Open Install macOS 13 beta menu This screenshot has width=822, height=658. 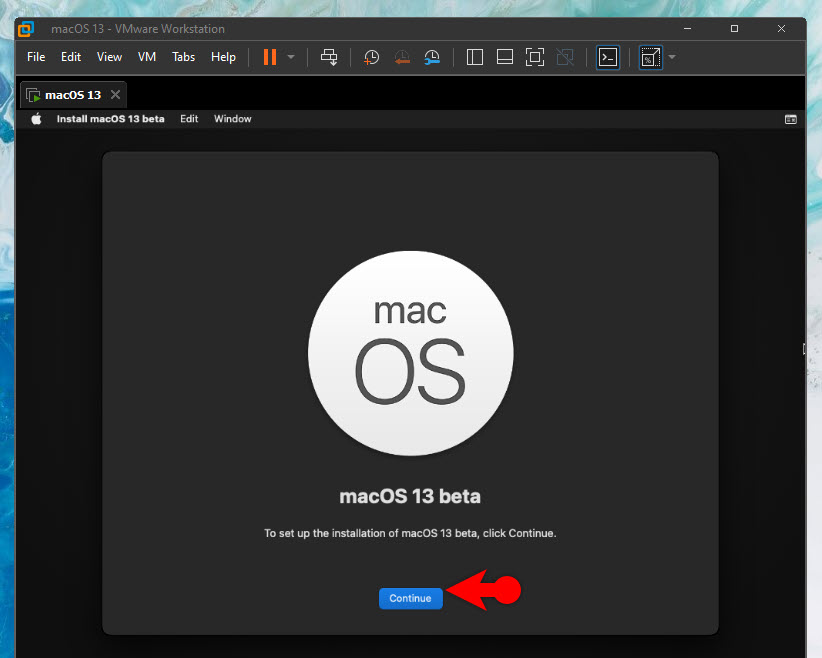coord(111,119)
